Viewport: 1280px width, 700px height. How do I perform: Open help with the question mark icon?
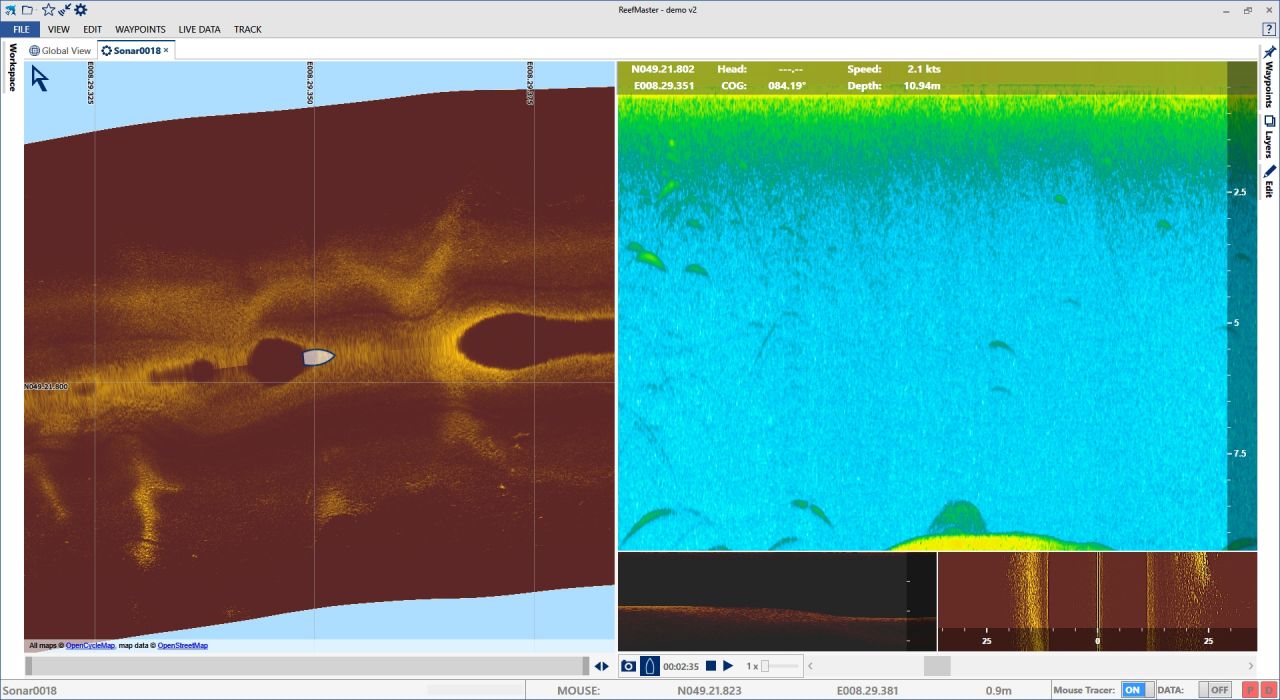click(x=1269, y=29)
